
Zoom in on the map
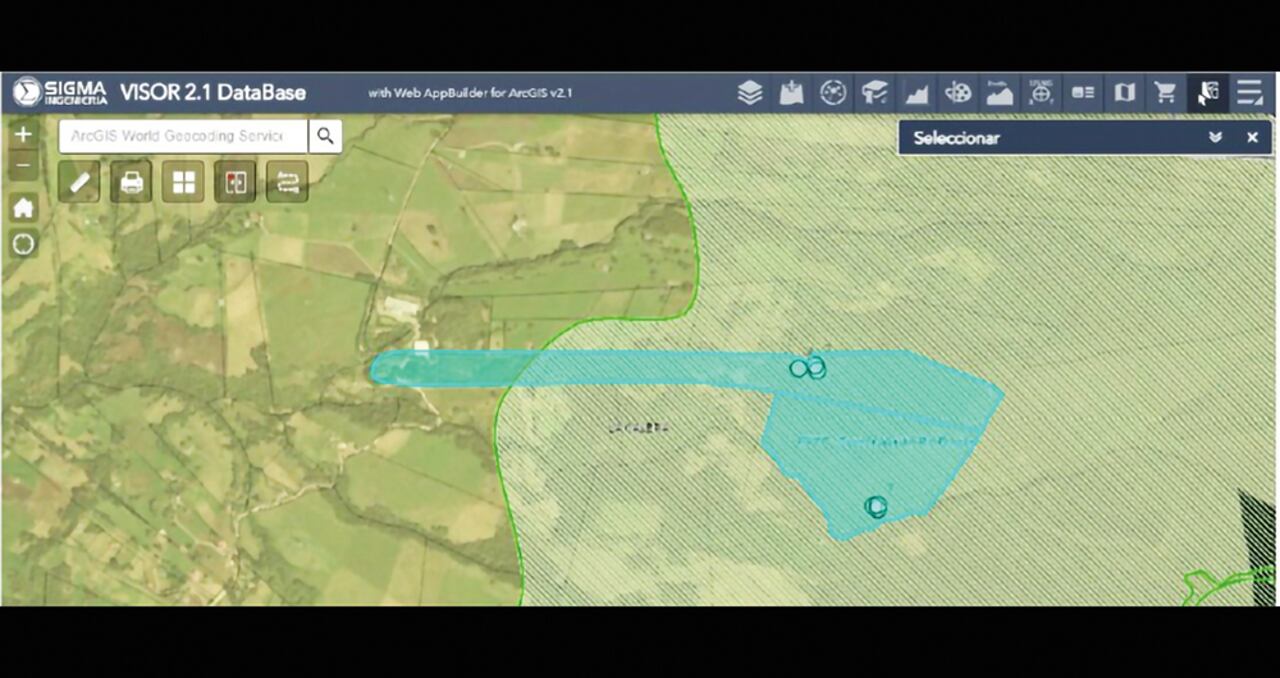point(23,134)
